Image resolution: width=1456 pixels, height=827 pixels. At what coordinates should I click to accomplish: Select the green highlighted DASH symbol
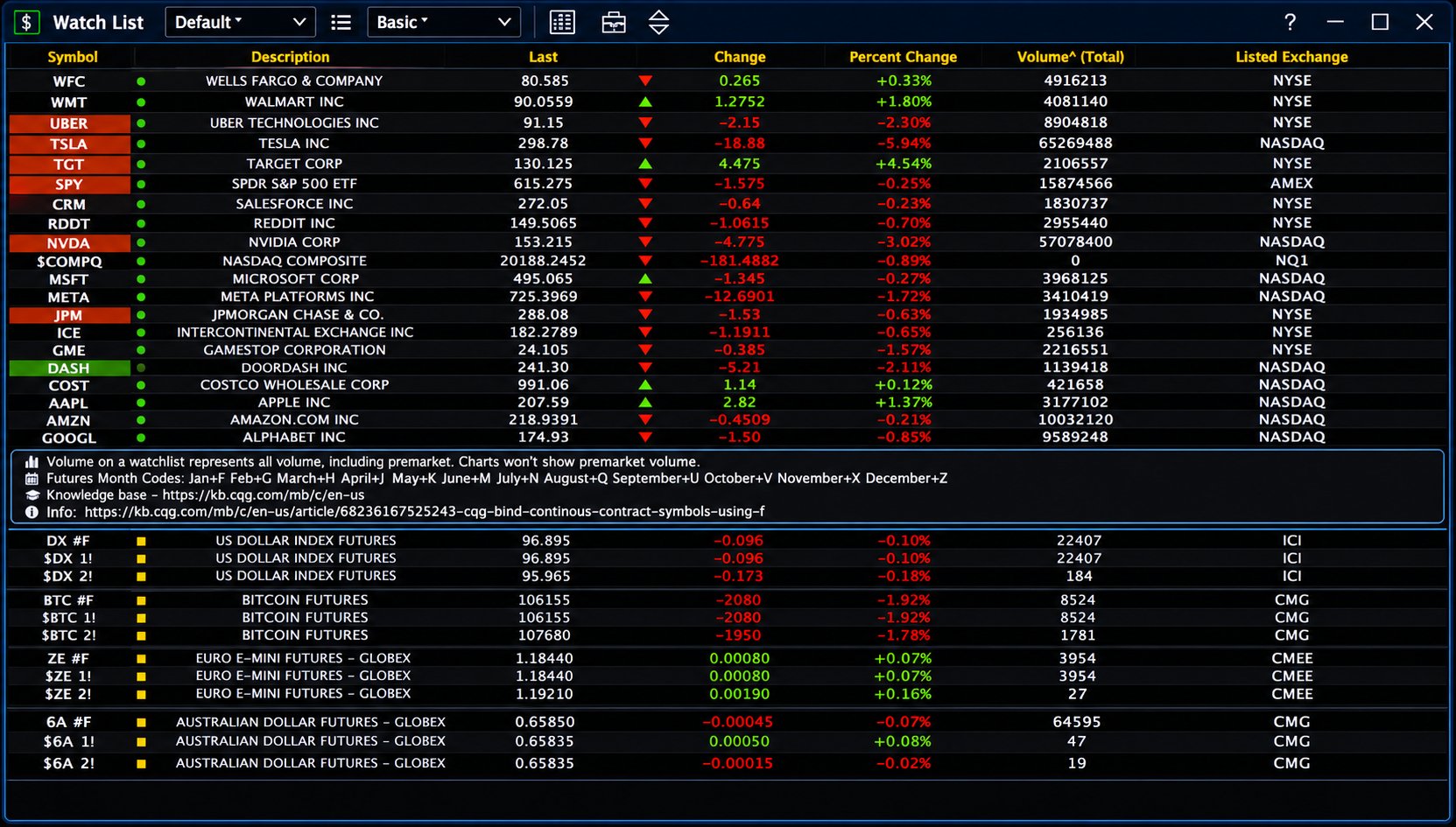coord(69,368)
